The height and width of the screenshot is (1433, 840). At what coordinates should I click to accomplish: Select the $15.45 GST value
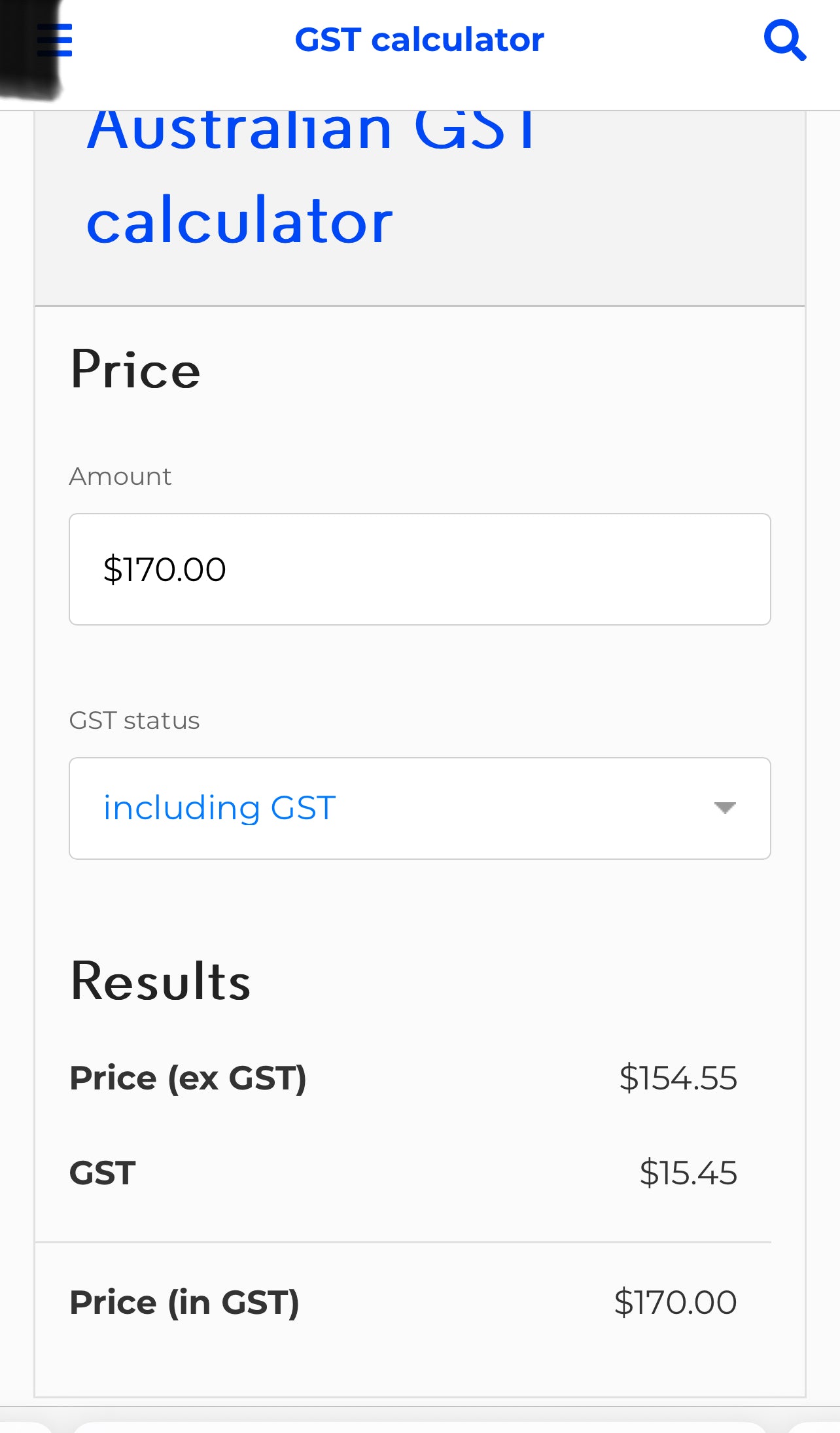tap(688, 1173)
